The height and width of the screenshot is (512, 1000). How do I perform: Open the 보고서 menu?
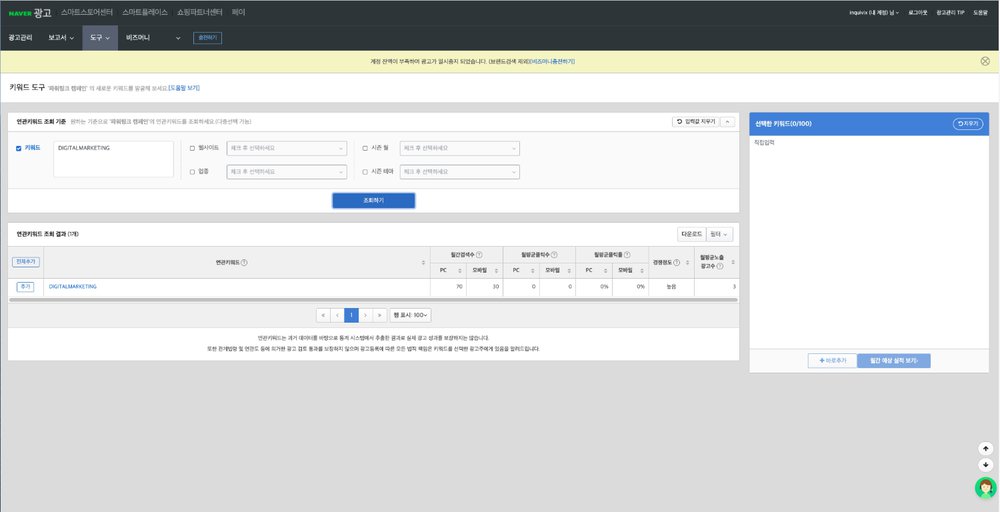point(62,38)
